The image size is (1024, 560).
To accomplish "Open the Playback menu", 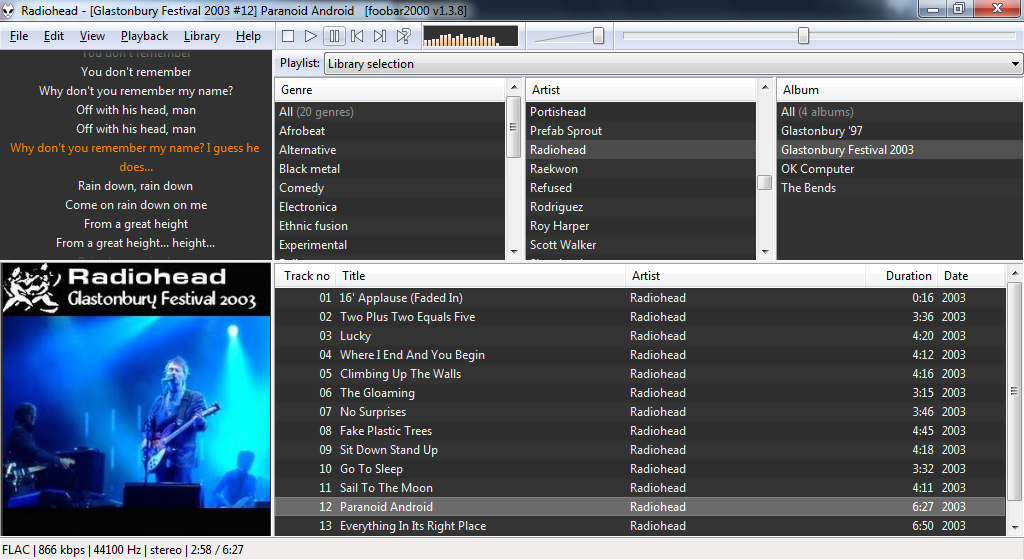I will coord(144,36).
